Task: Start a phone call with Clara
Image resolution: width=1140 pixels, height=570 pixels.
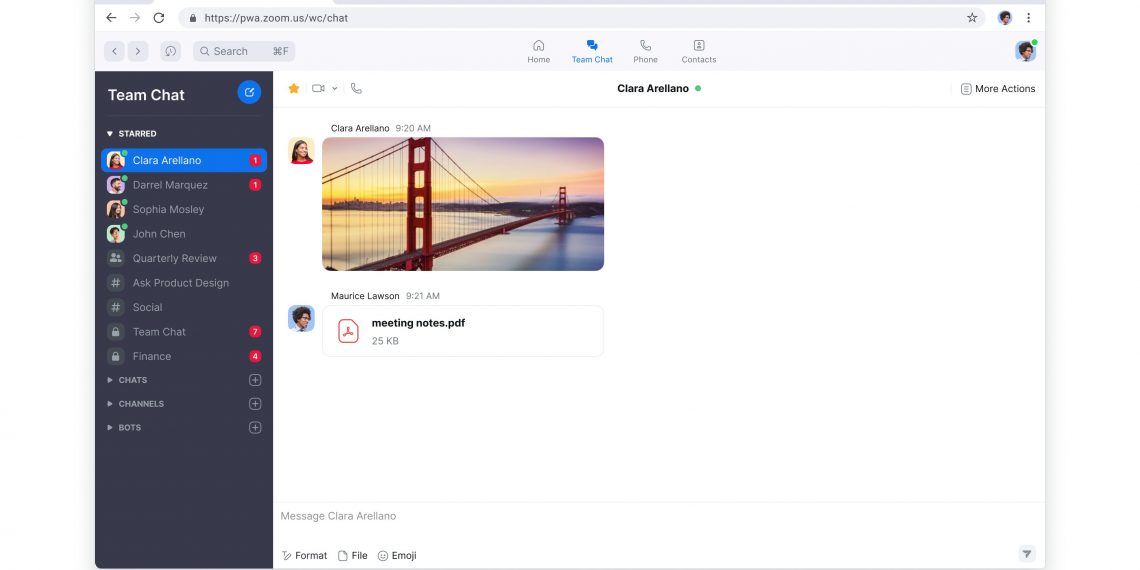Action: click(x=356, y=89)
